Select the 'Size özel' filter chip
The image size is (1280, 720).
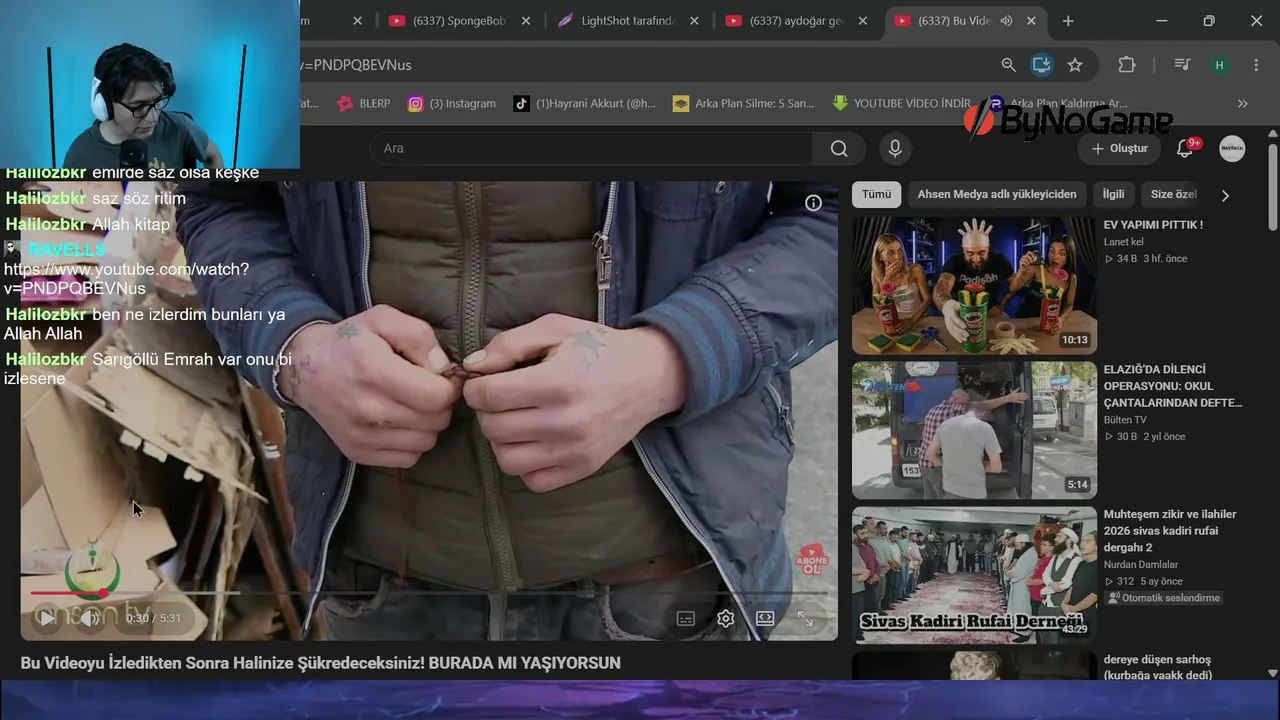point(1173,195)
